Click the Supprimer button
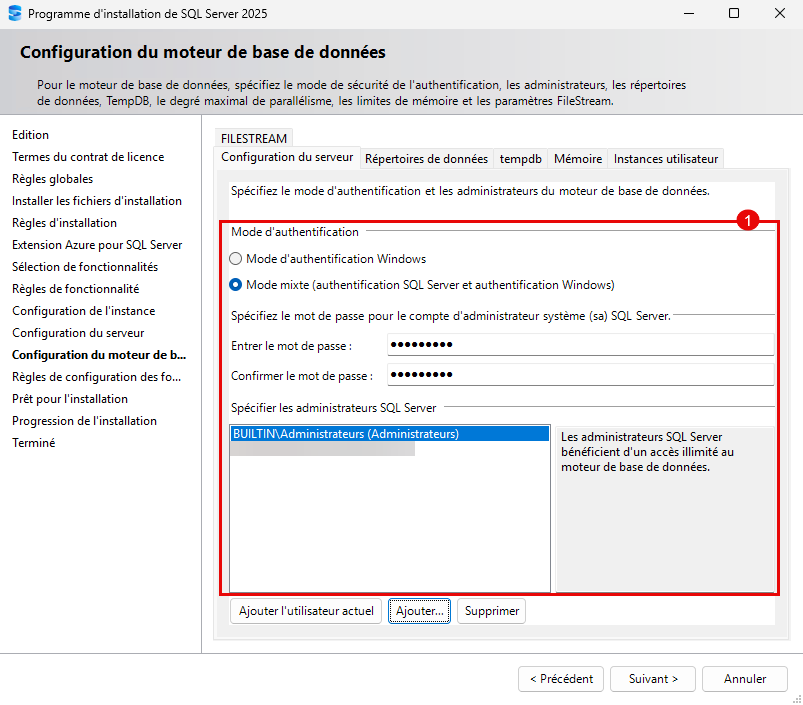Screen dimensions: 803x705 492,611
